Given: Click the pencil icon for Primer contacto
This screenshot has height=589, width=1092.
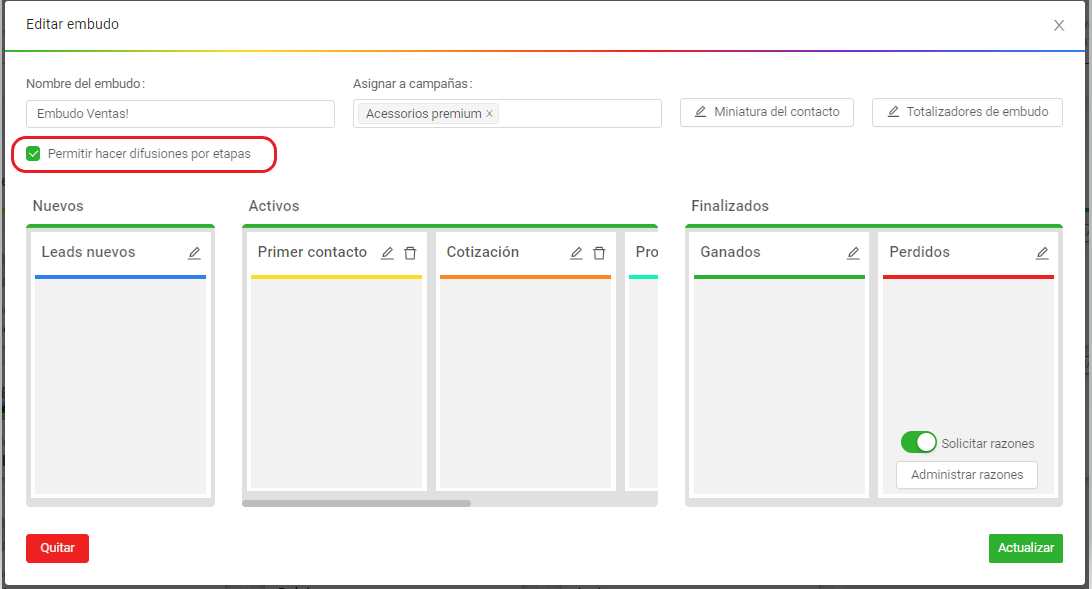Looking at the screenshot, I should click(387, 253).
